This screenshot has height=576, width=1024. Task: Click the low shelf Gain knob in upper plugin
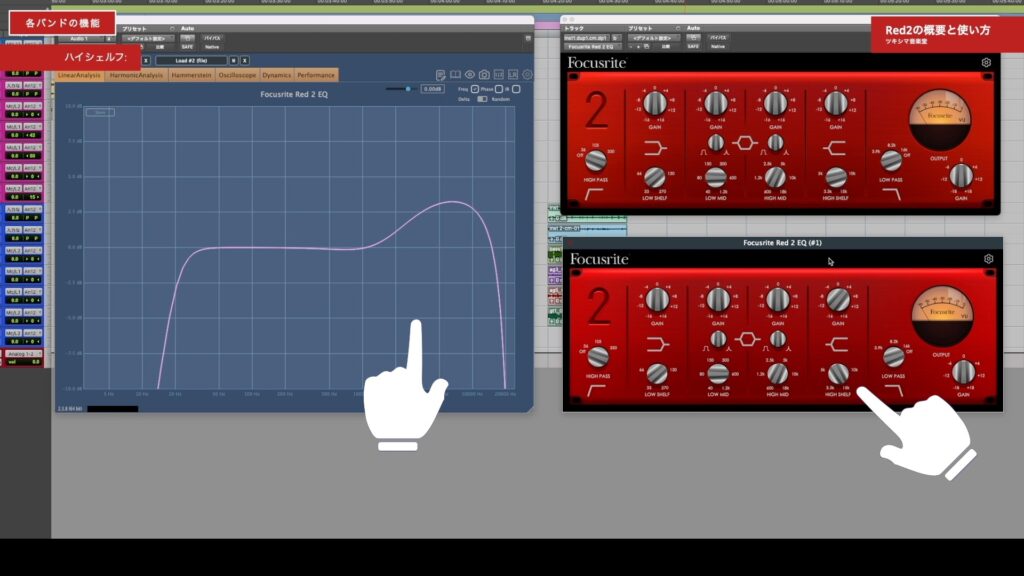[655, 103]
